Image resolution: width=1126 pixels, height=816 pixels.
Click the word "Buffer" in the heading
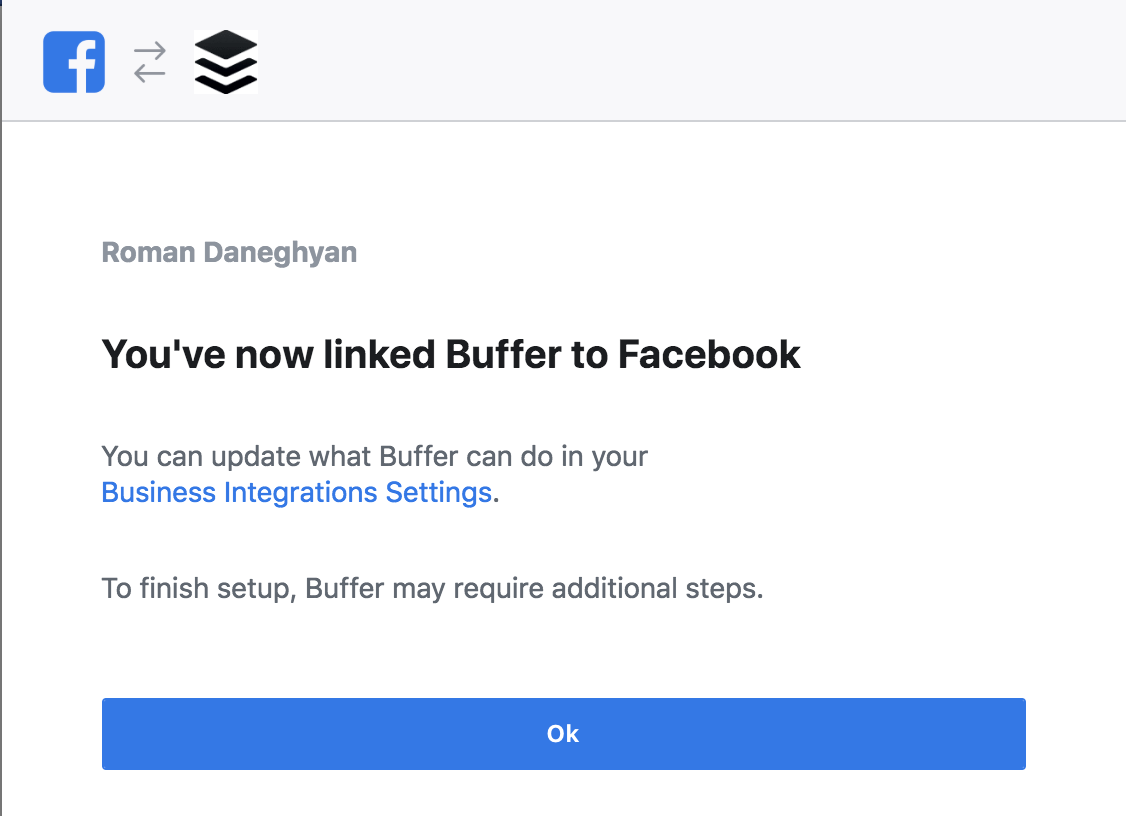[503, 354]
